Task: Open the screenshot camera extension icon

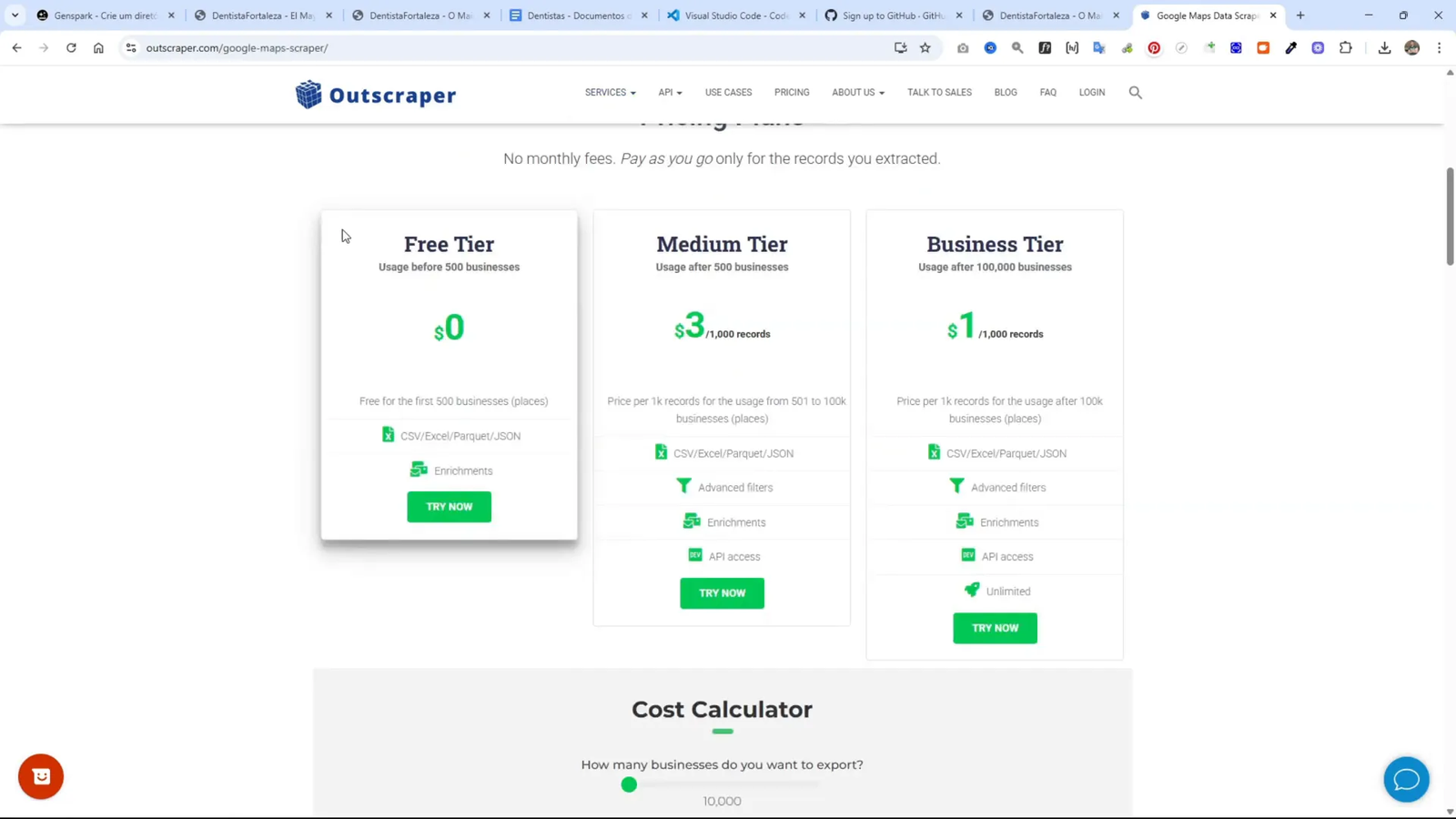Action: click(x=963, y=48)
